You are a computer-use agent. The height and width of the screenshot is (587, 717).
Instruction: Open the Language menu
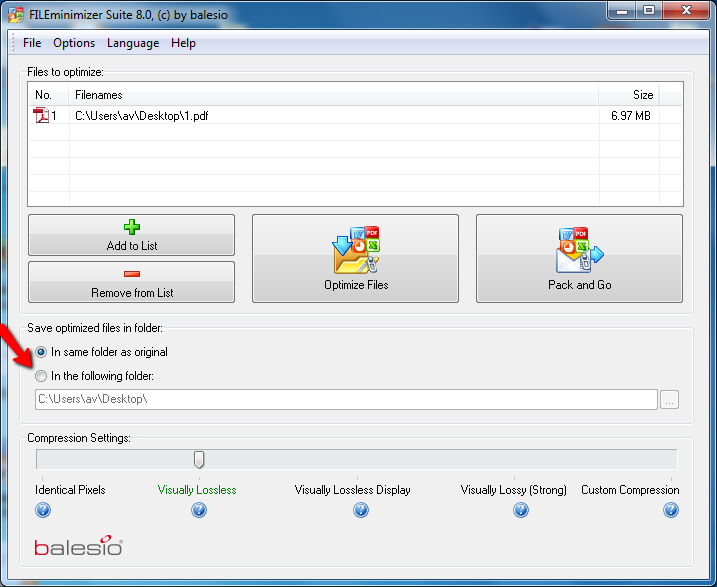(133, 43)
